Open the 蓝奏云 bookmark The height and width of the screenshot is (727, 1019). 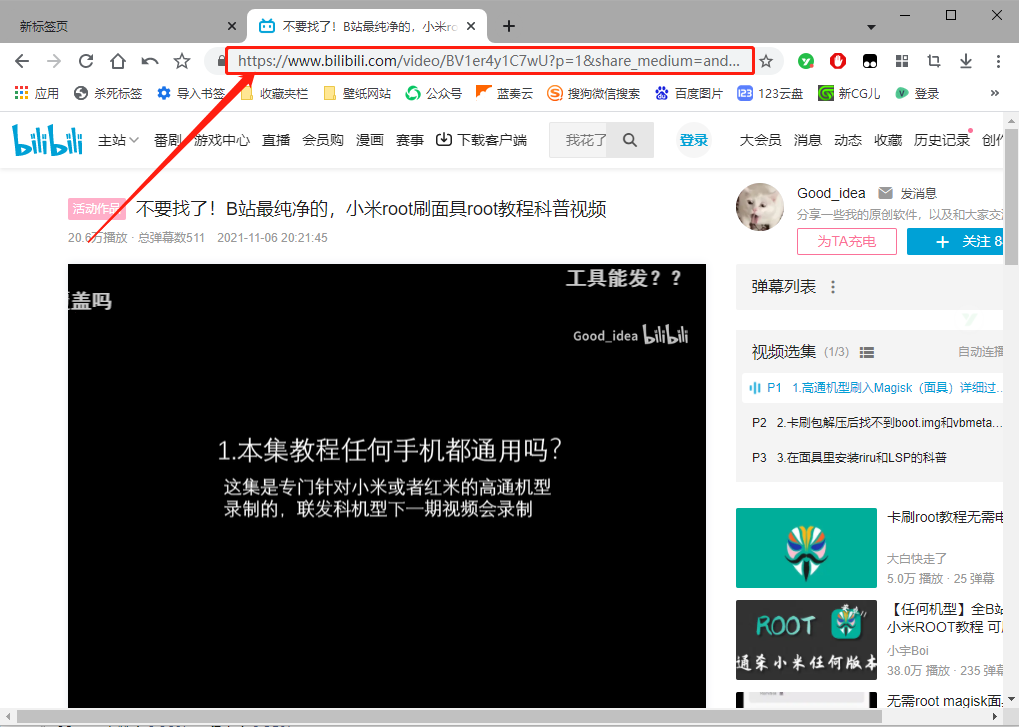504,94
